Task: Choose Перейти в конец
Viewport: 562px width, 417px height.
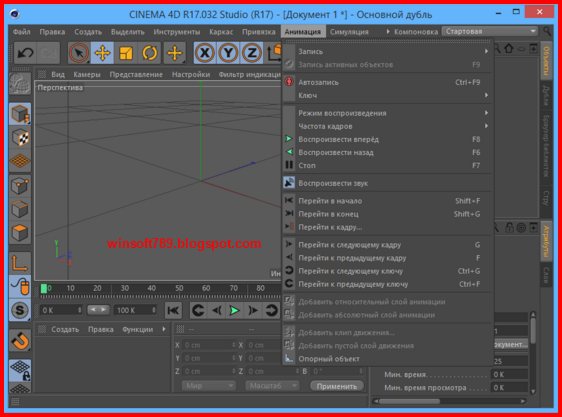Action: point(388,214)
